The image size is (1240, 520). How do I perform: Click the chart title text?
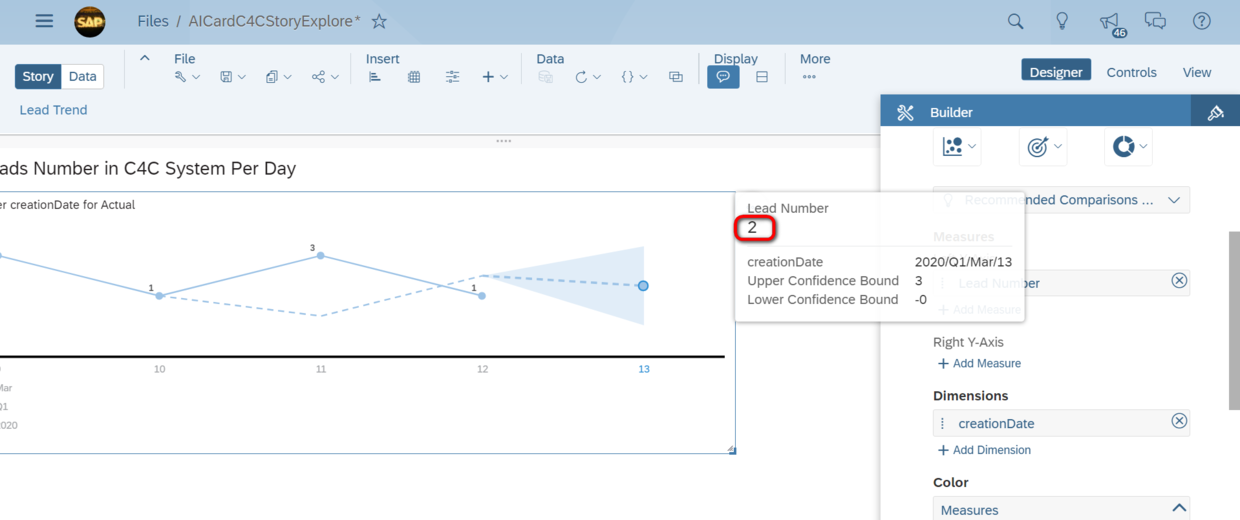tap(148, 168)
